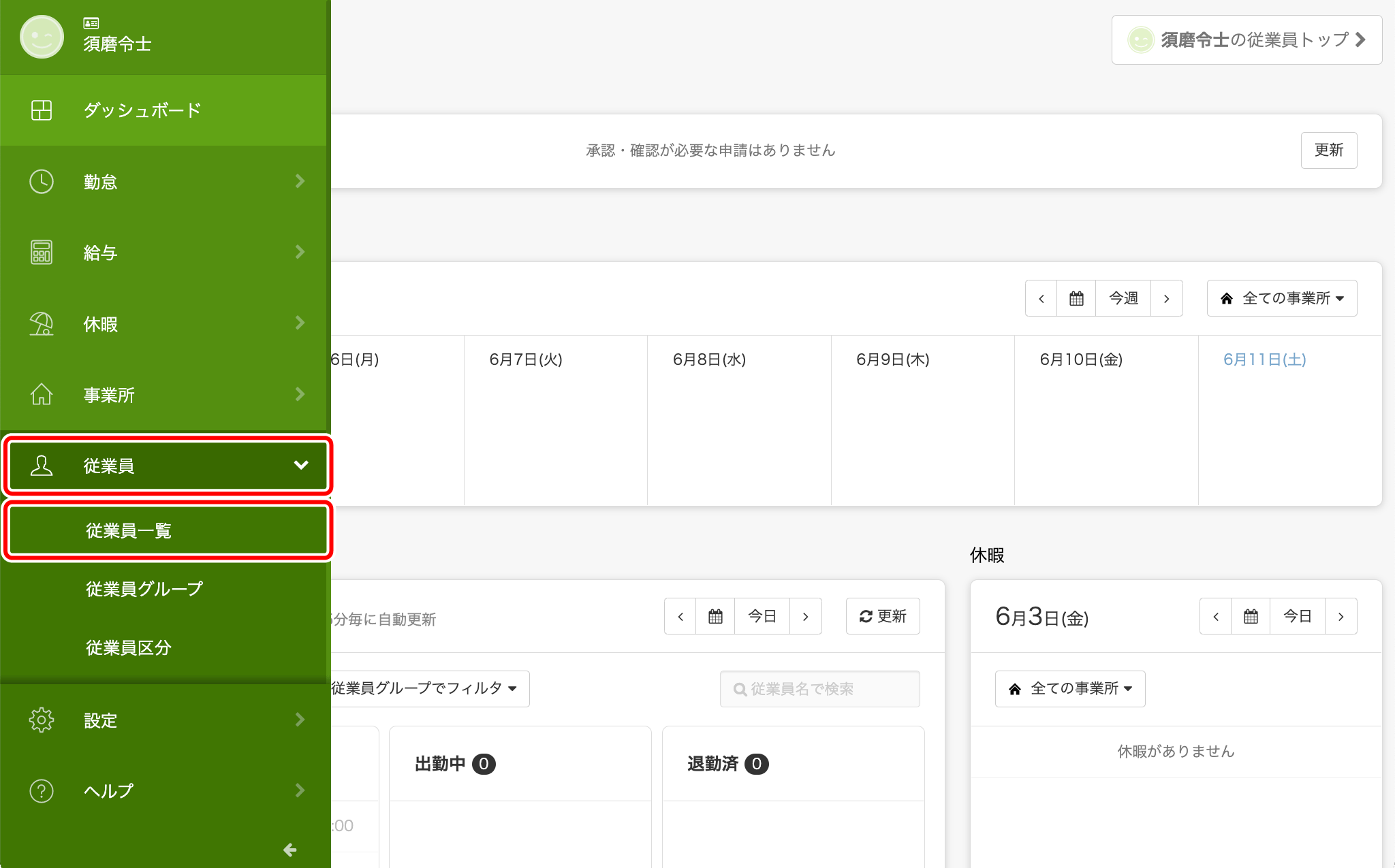The image size is (1395, 868).
Task: Open calendar picker in weekly schedule
Action: pyautogui.click(x=1076, y=298)
